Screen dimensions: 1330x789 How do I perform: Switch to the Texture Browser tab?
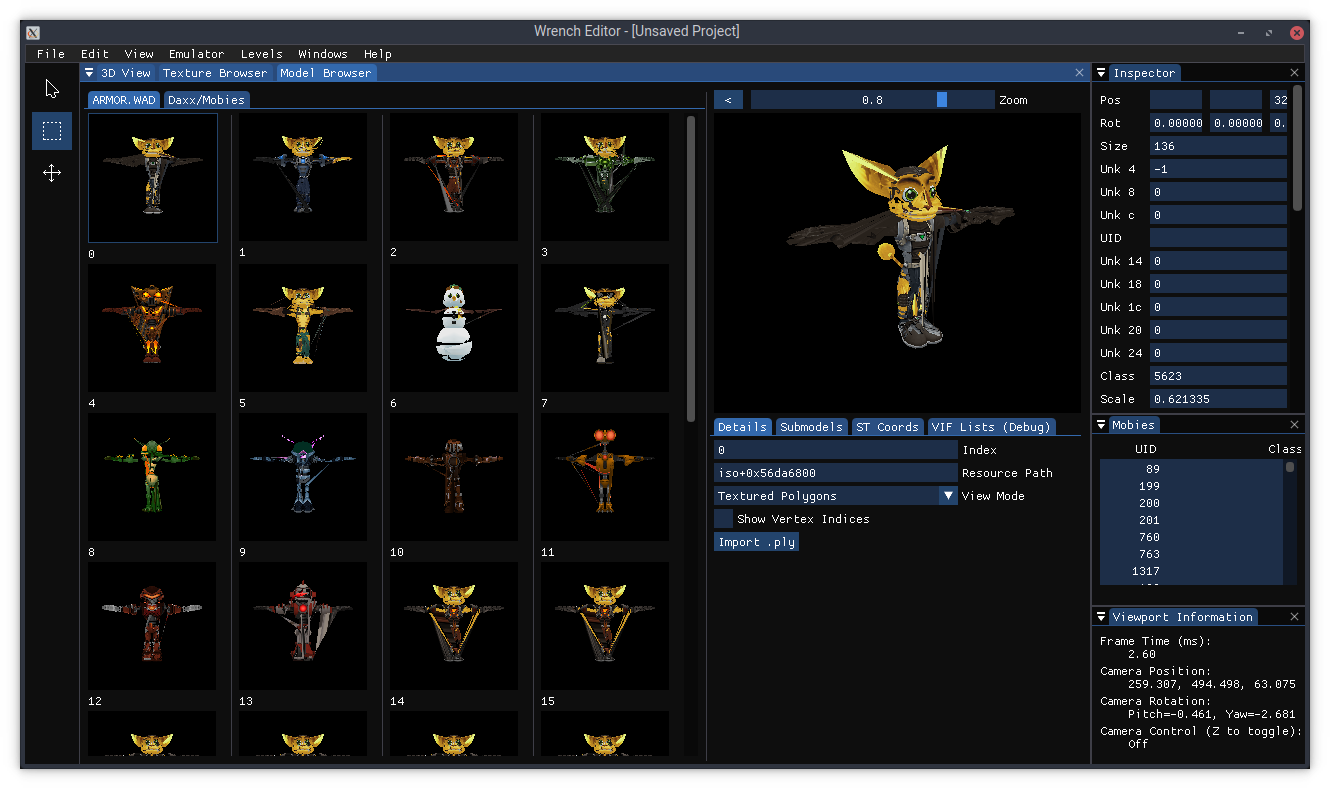215,73
